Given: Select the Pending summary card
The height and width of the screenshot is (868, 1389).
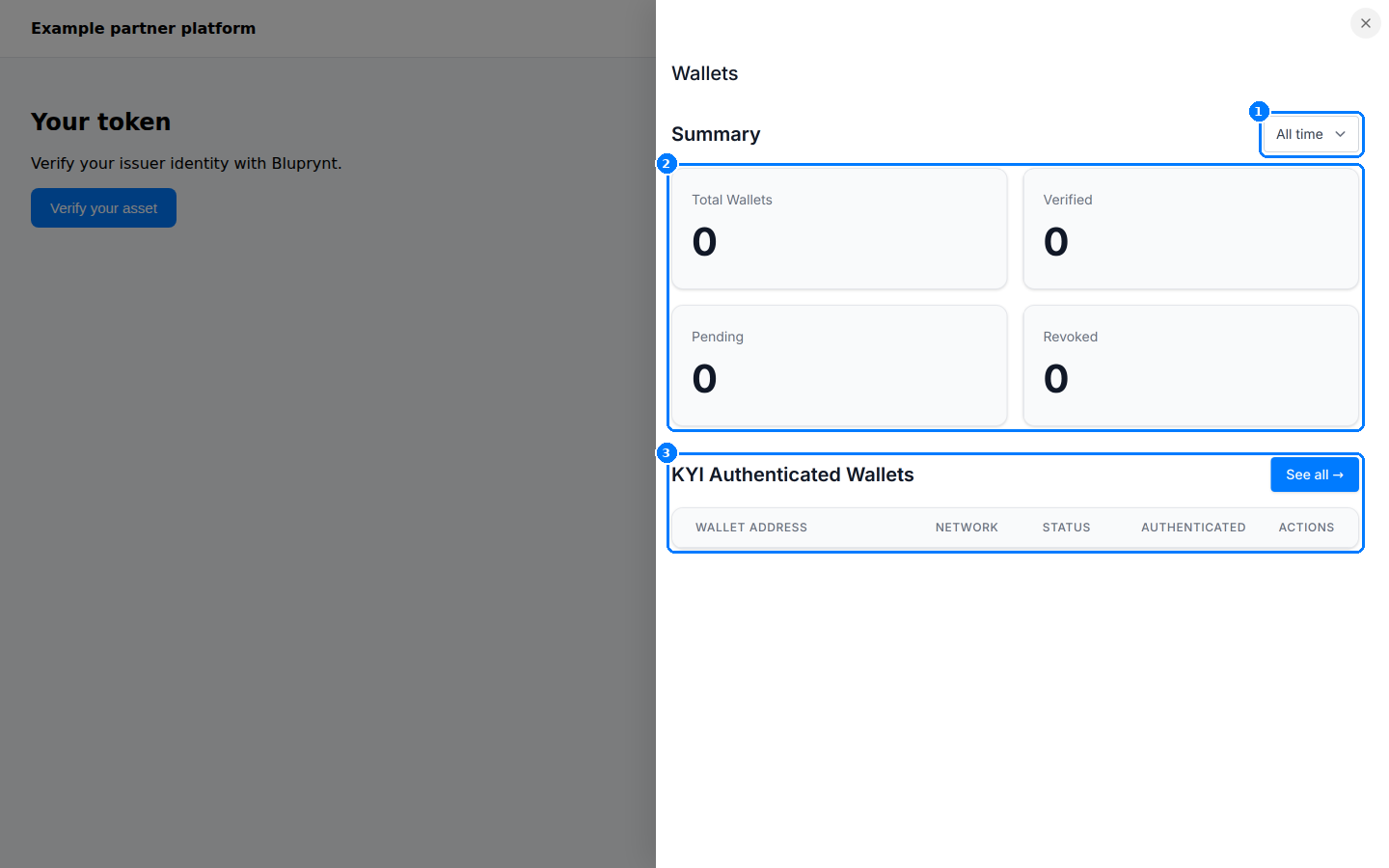Looking at the screenshot, I should point(839,366).
